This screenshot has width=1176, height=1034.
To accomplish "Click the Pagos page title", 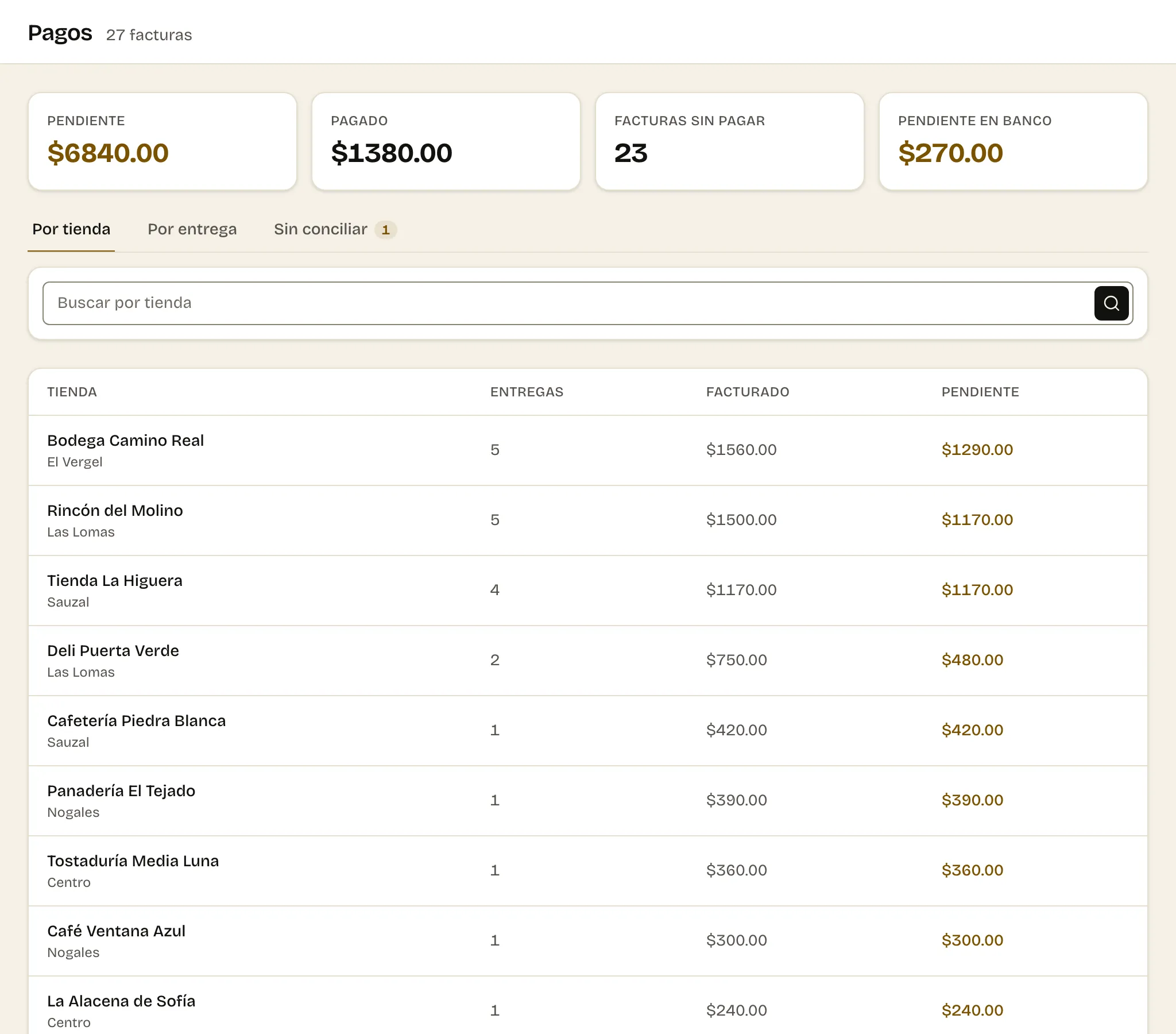I will tap(60, 33).
